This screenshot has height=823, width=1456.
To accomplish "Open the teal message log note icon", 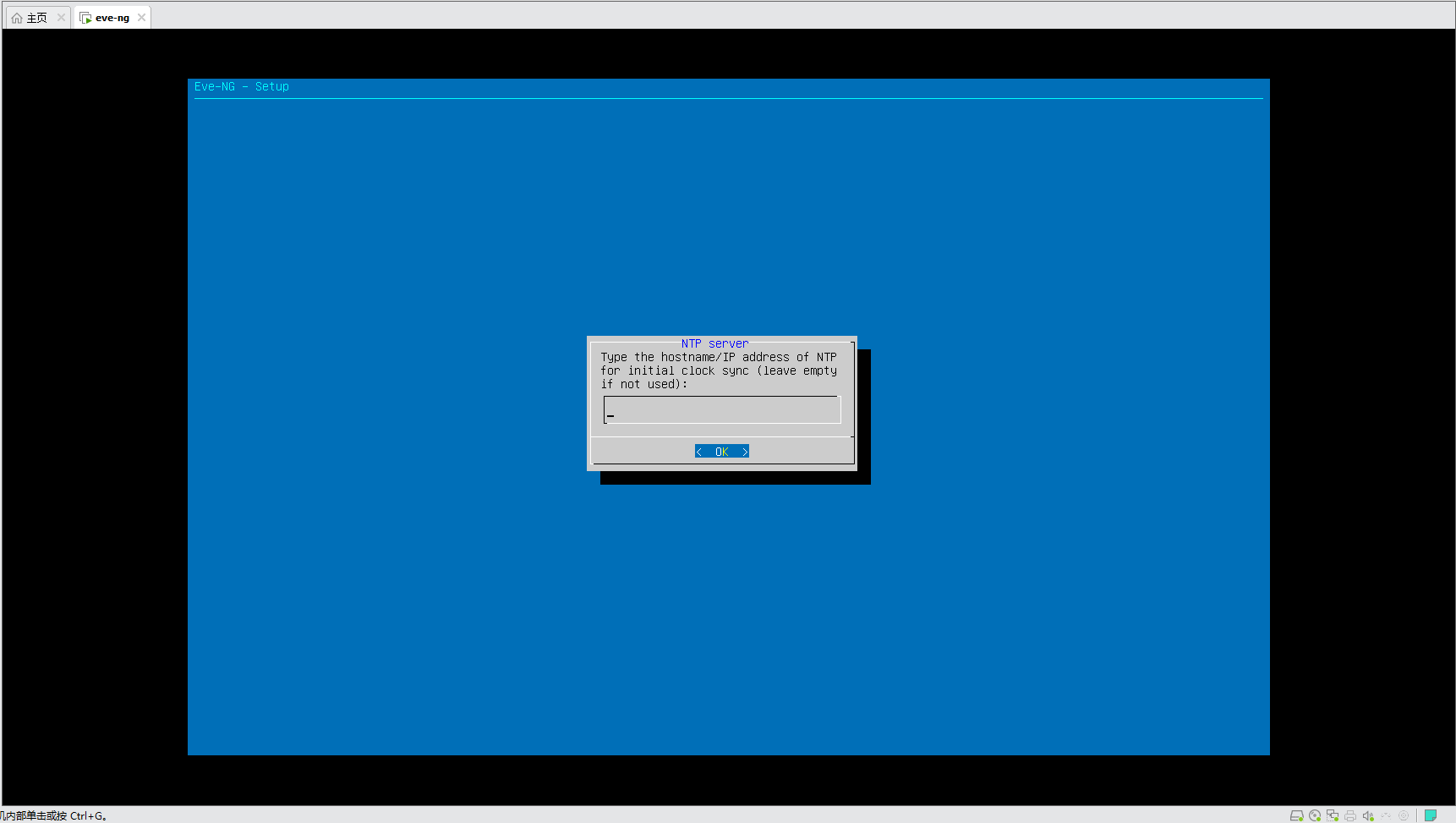I will coord(1431,815).
